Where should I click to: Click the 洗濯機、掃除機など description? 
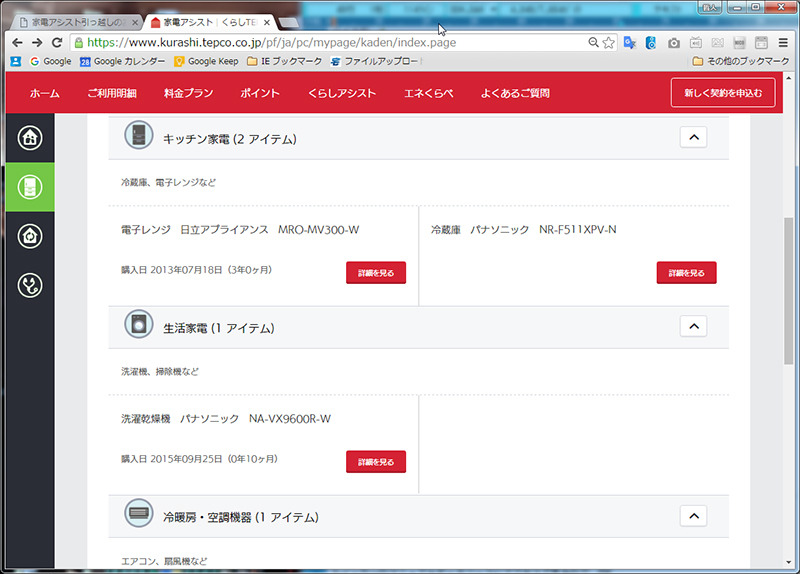click(x=160, y=371)
